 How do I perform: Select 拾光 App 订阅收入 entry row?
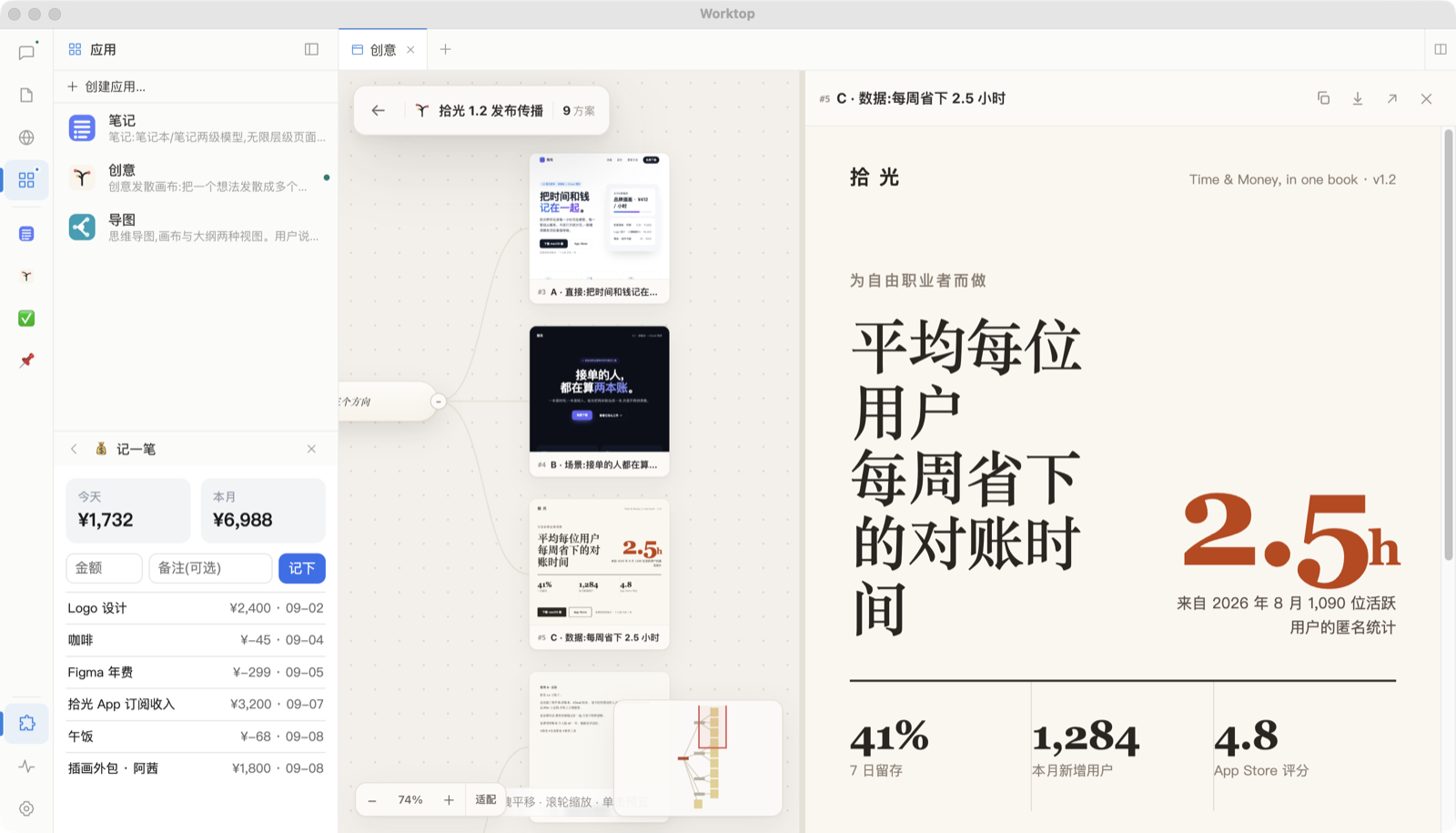[x=196, y=704]
